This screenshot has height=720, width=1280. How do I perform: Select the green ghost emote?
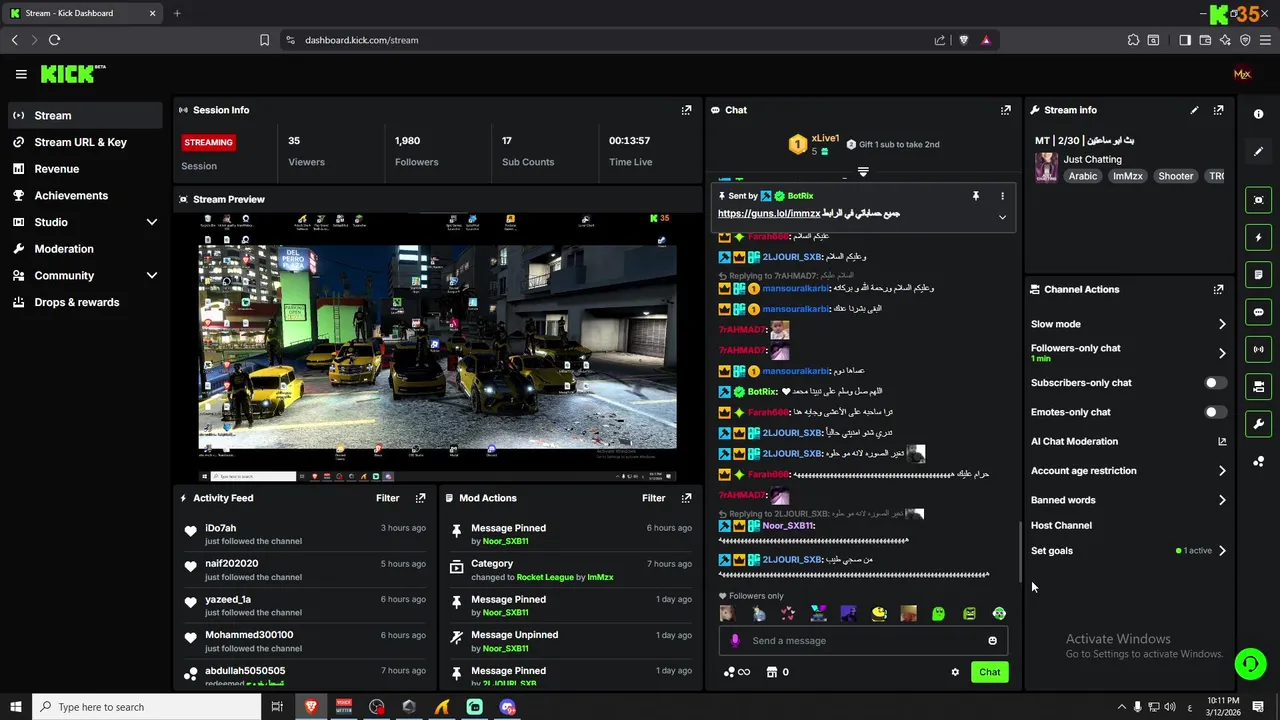[938, 614]
